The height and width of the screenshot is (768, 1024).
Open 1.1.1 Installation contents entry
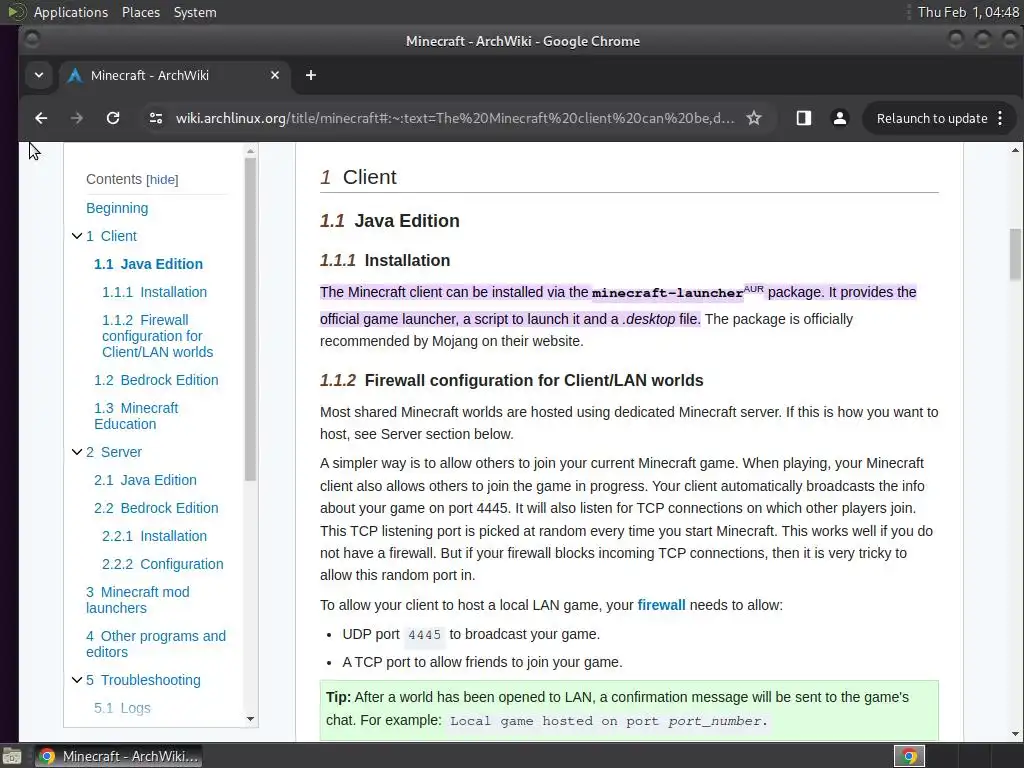click(154, 292)
